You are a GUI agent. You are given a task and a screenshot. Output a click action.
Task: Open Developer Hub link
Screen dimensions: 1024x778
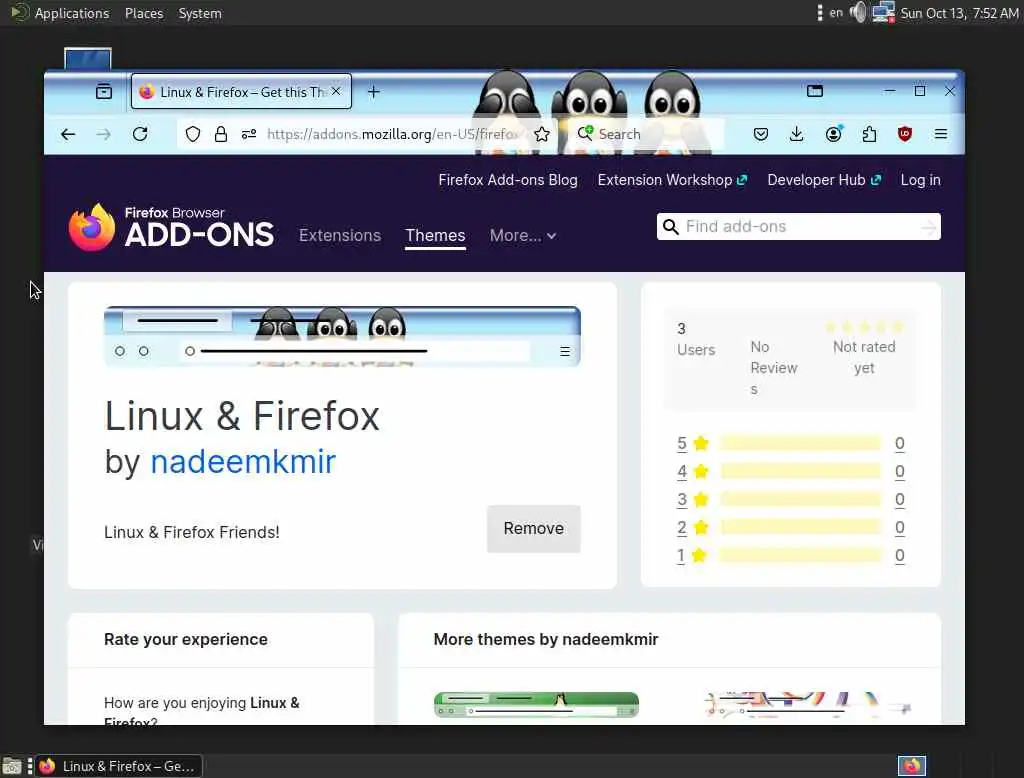[824, 180]
